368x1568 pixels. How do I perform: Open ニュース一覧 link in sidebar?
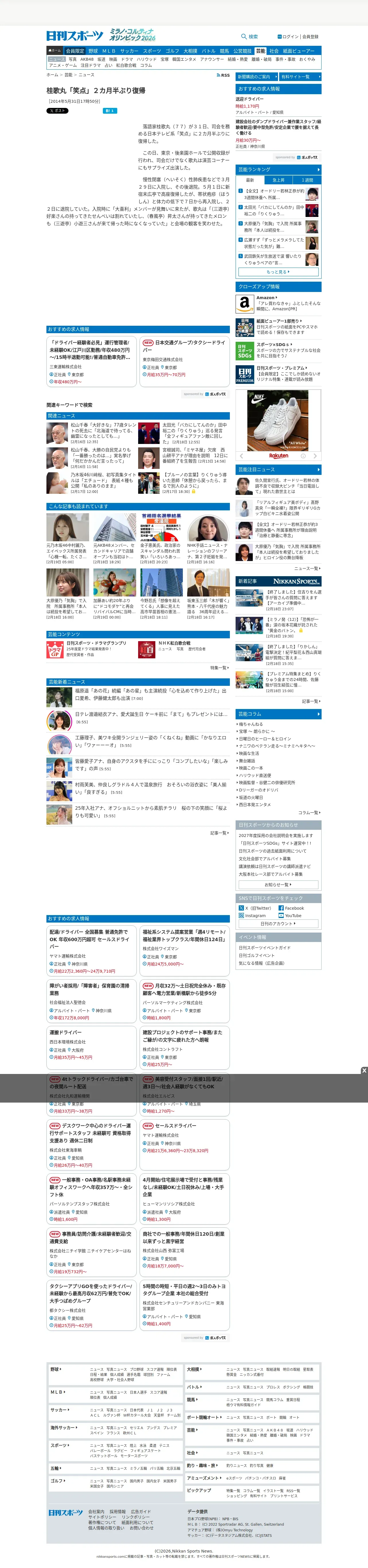tap(308, 568)
